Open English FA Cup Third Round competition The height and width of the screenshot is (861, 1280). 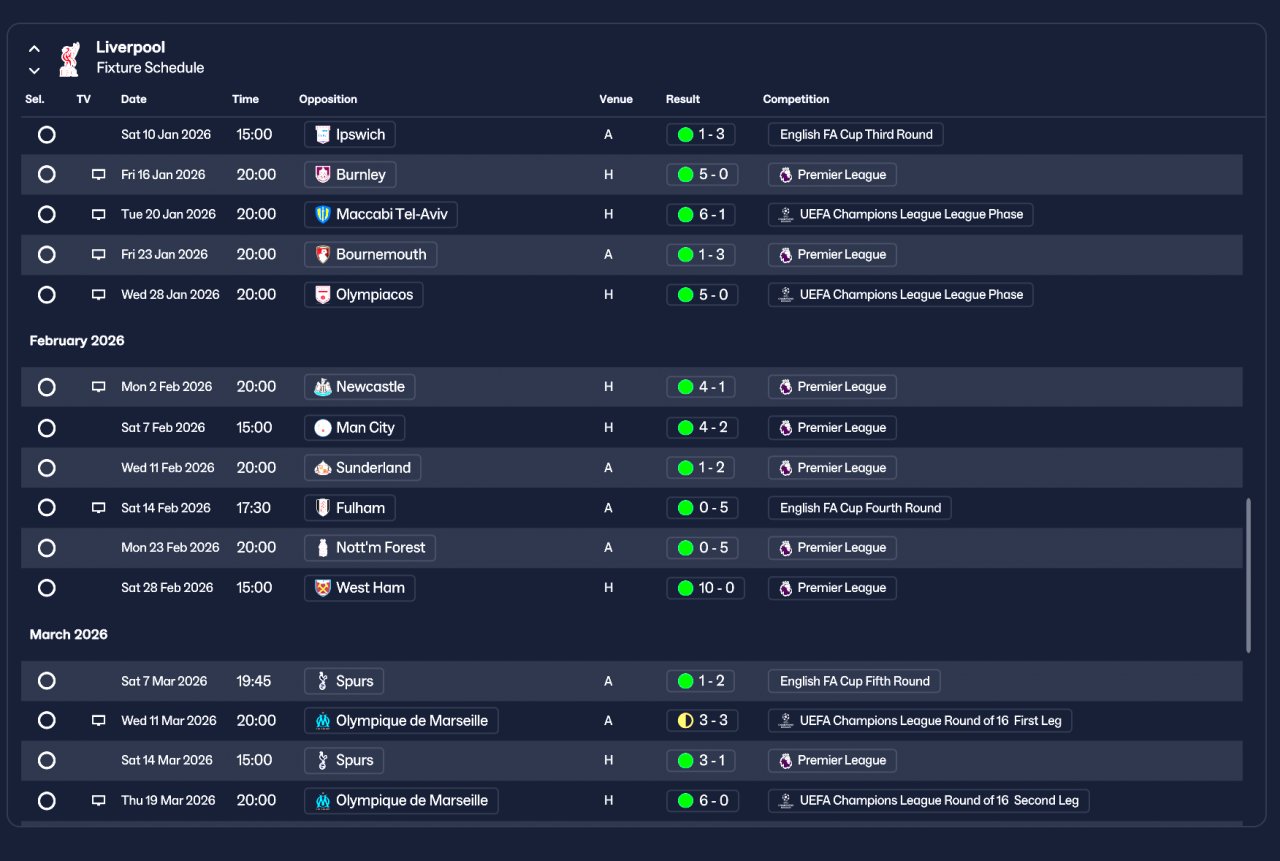(x=856, y=134)
